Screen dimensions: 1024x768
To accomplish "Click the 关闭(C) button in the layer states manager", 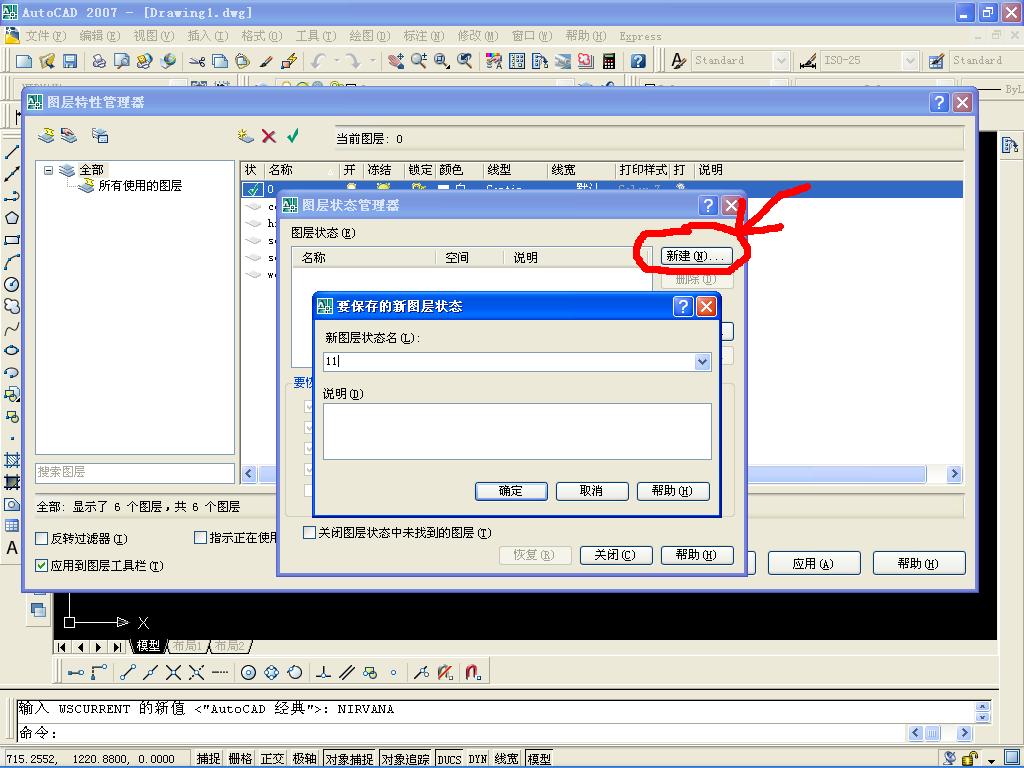I will (x=615, y=555).
